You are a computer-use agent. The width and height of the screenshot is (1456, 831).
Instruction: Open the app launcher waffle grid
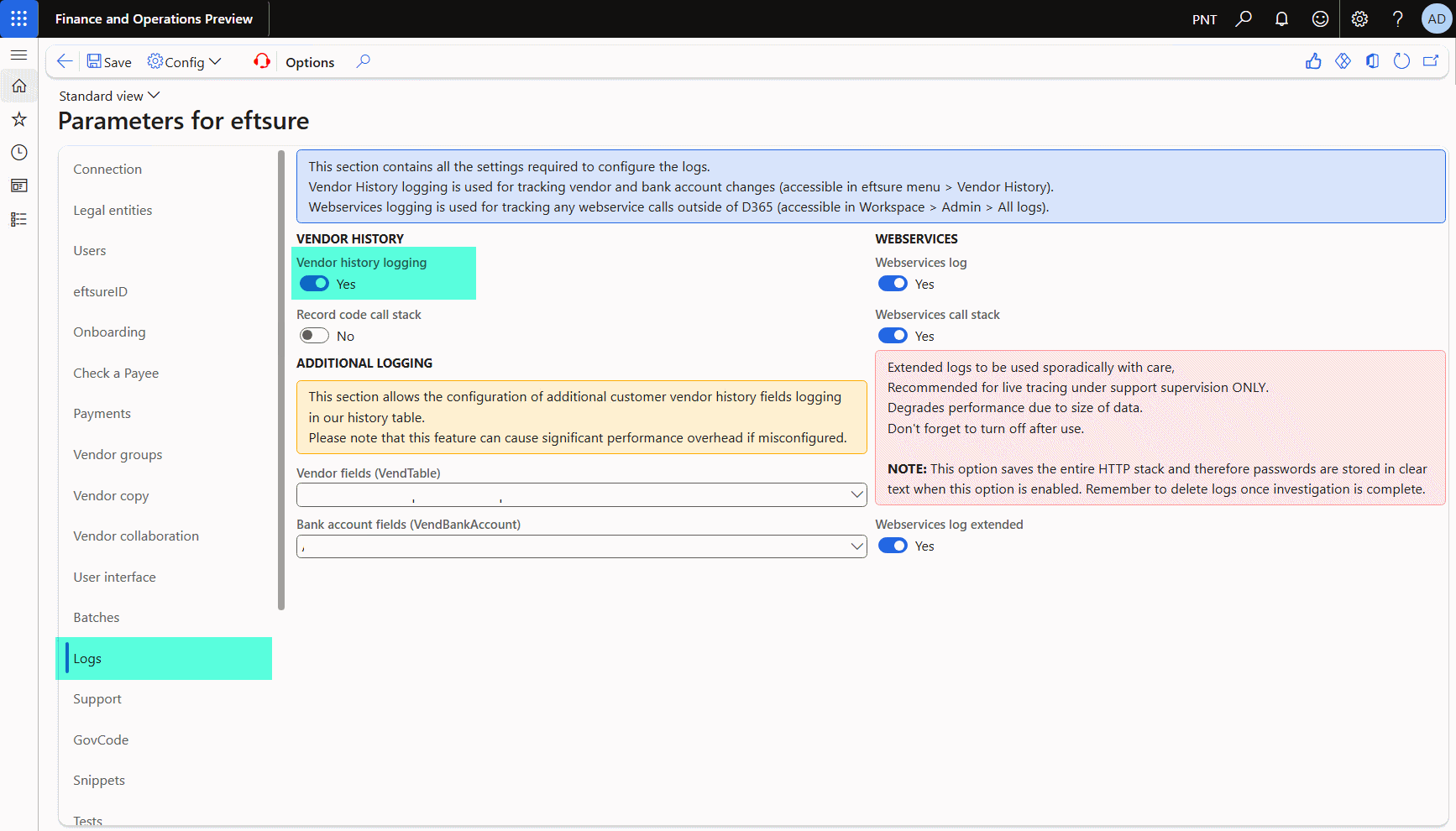[x=18, y=18]
